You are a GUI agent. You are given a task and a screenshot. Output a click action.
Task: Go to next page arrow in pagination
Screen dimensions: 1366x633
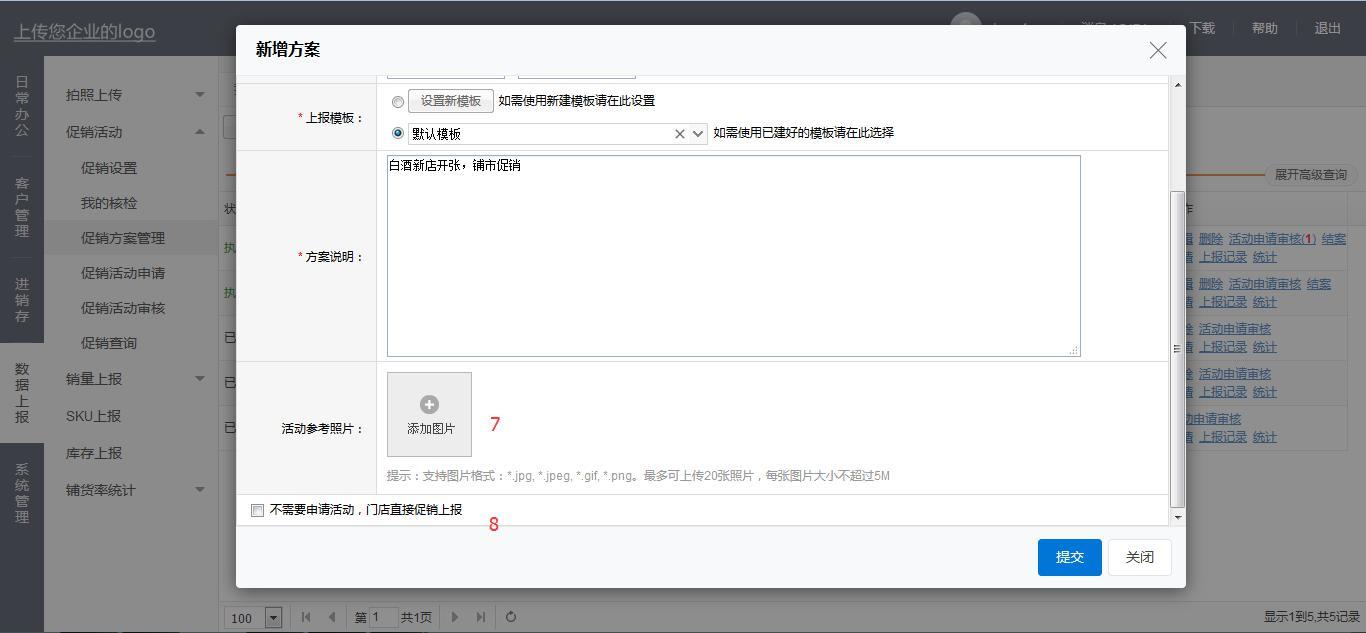pyautogui.click(x=455, y=617)
